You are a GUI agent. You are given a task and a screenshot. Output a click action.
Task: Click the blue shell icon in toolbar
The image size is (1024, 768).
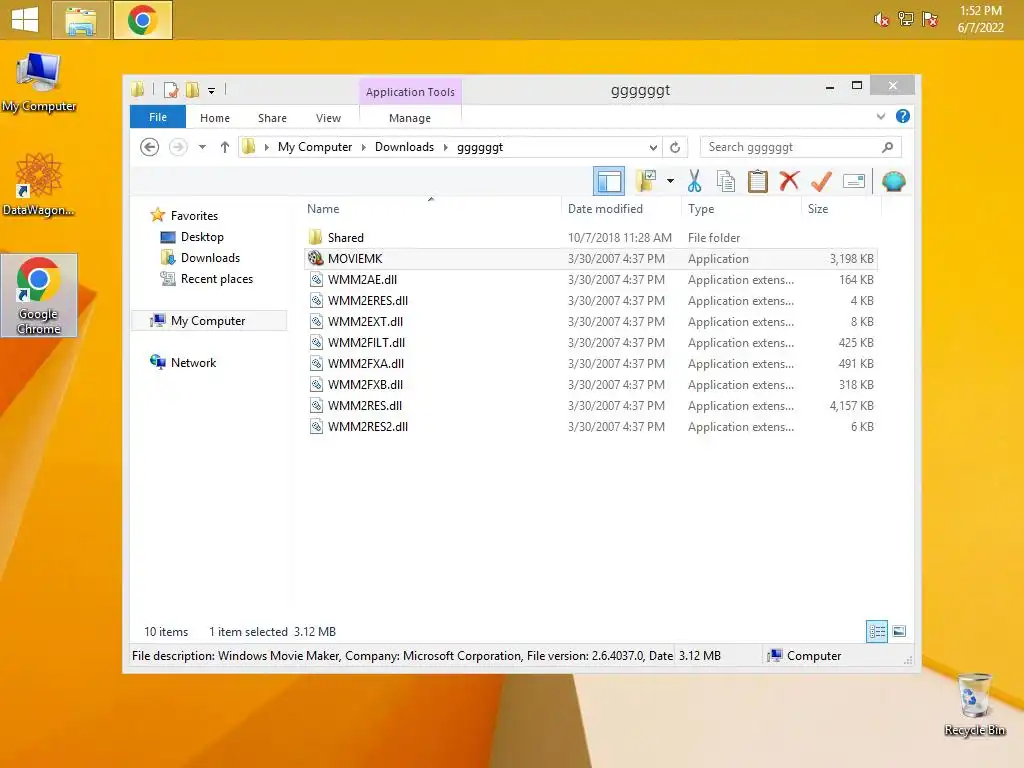pyautogui.click(x=893, y=181)
